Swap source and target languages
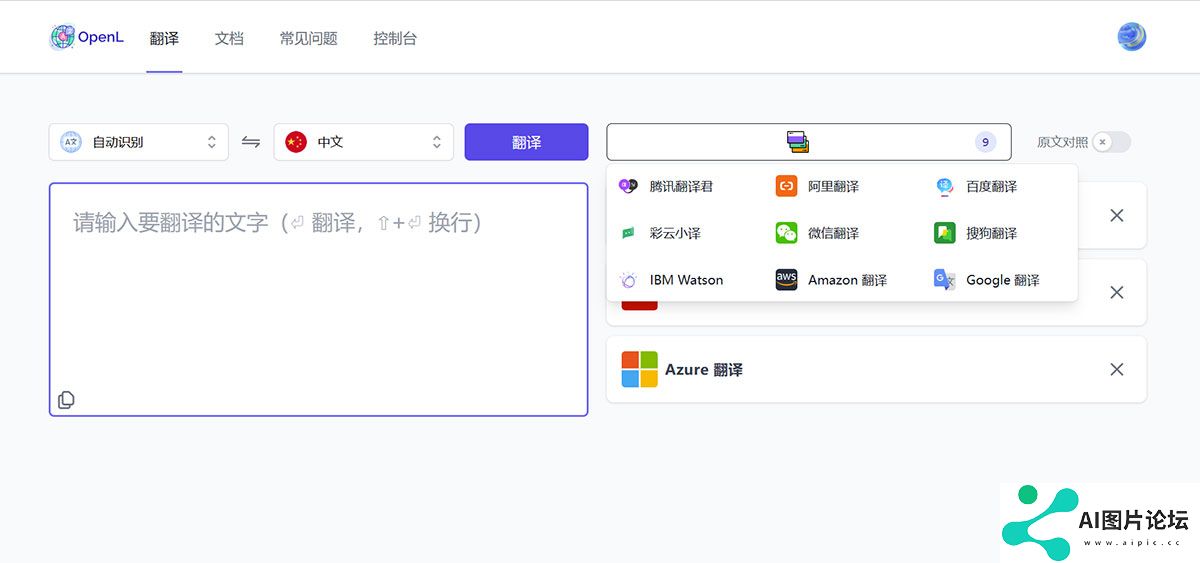 251,142
